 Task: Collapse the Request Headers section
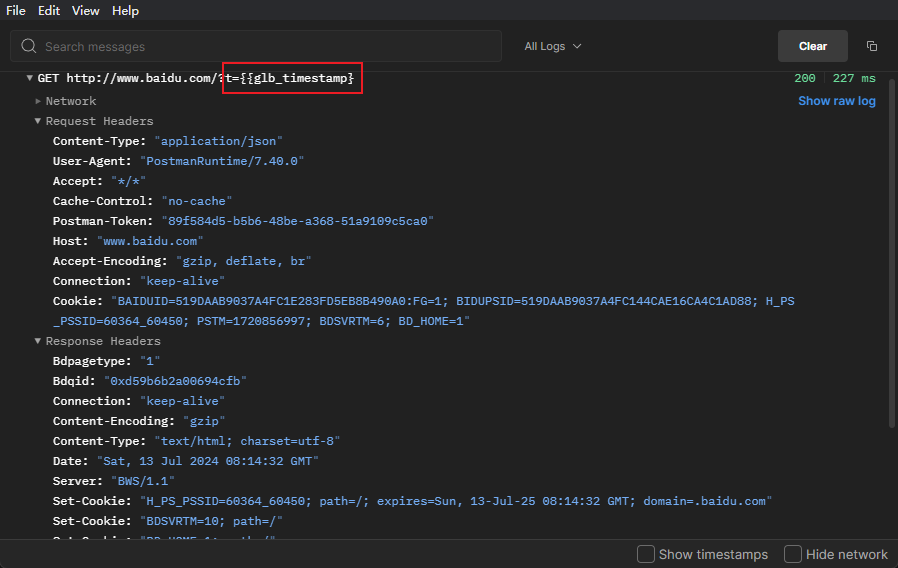(x=38, y=121)
